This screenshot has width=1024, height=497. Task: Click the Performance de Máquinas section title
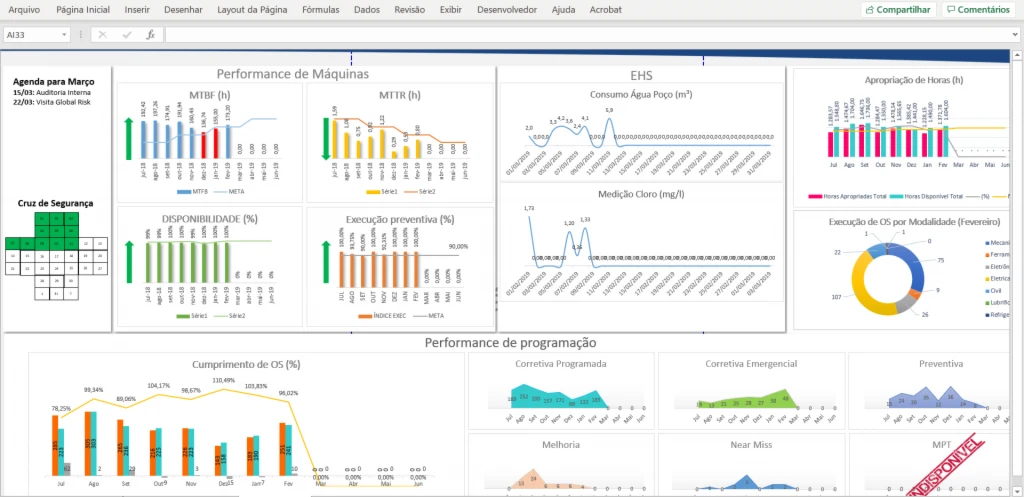pyautogui.click(x=293, y=74)
